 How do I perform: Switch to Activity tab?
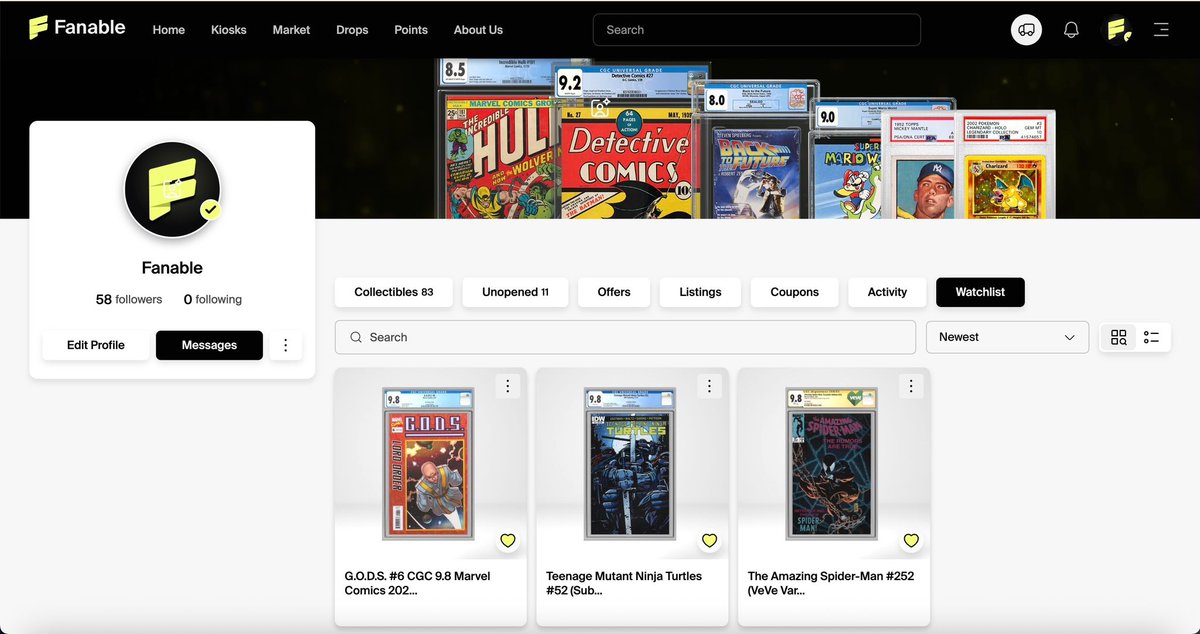887,292
